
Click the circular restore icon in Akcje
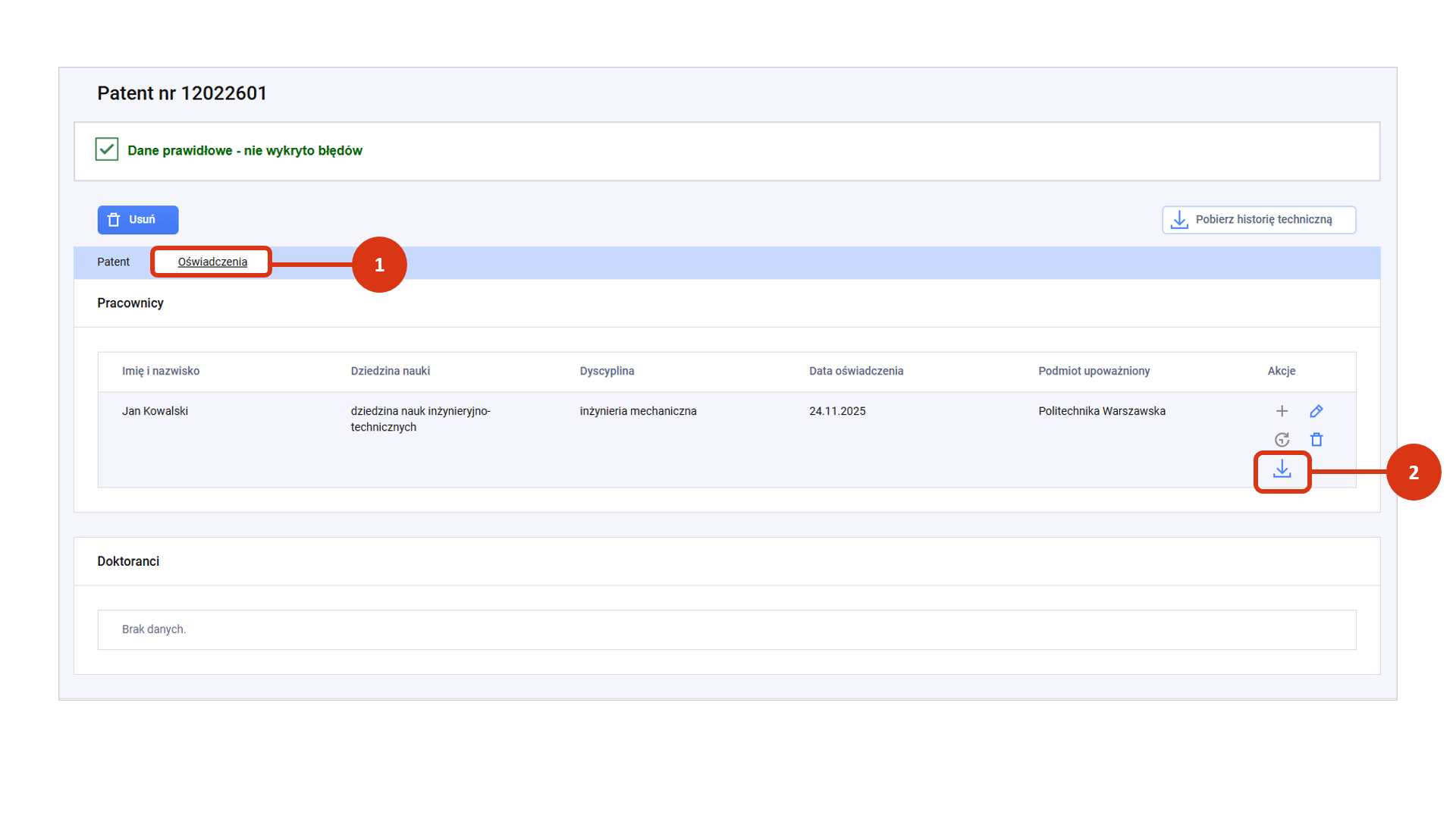click(1282, 440)
